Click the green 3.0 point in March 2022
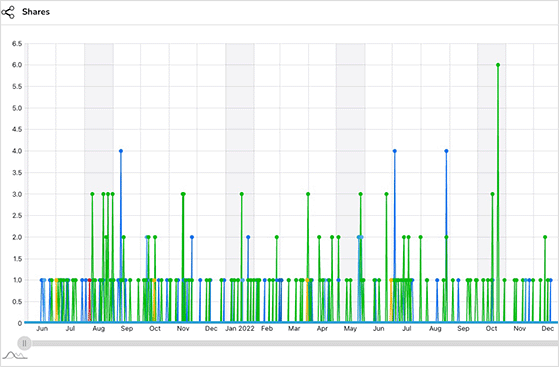Viewport: 559px width, 367px height. (x=308, y=194)
